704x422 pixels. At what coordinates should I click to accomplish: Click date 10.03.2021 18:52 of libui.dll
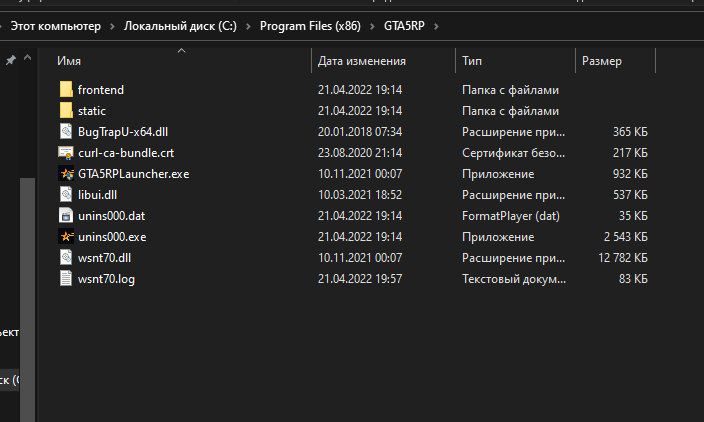(360, 195)
